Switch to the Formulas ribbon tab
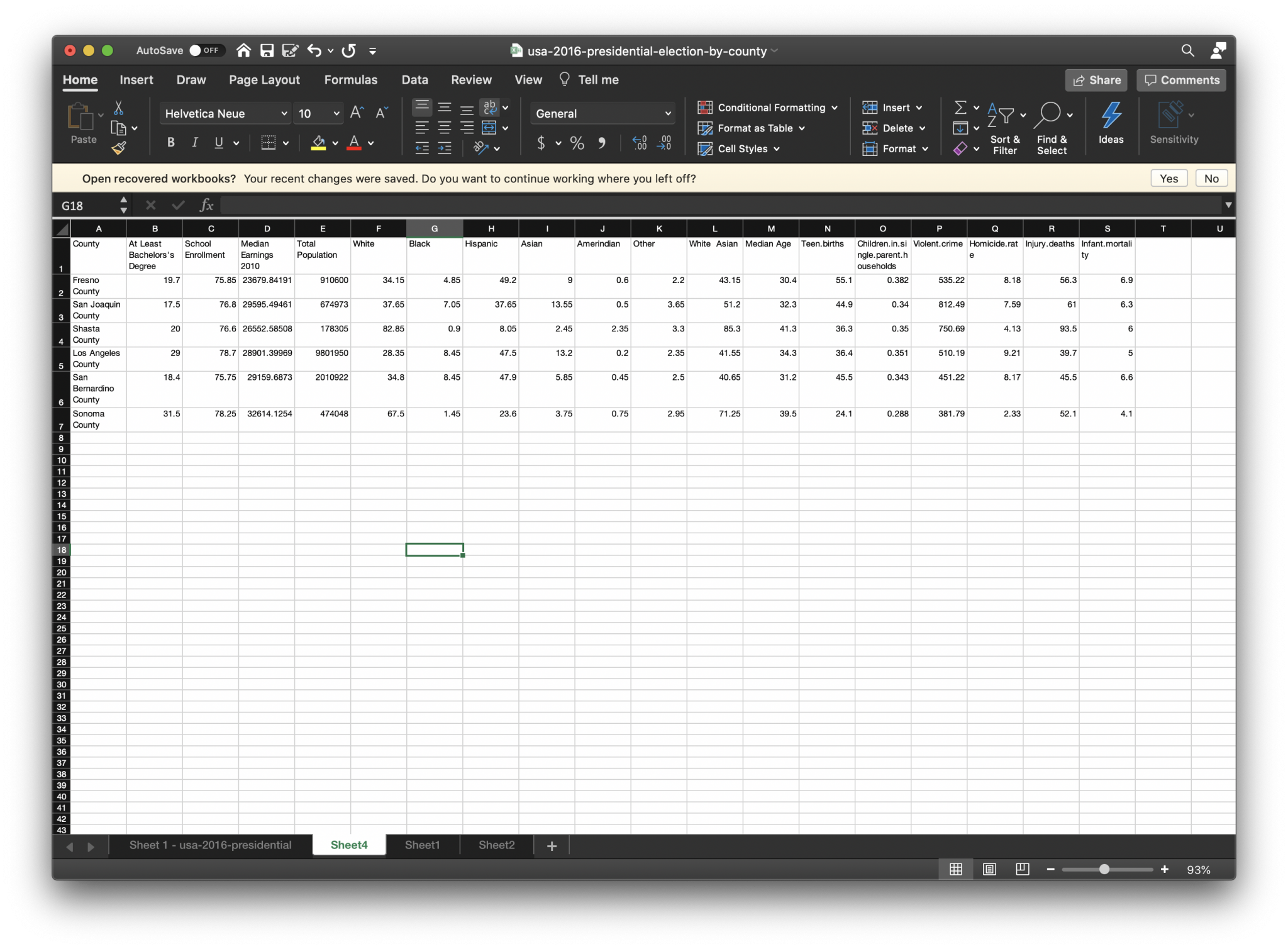Screen dimensions: 1288x949 [x=350, y=80]
